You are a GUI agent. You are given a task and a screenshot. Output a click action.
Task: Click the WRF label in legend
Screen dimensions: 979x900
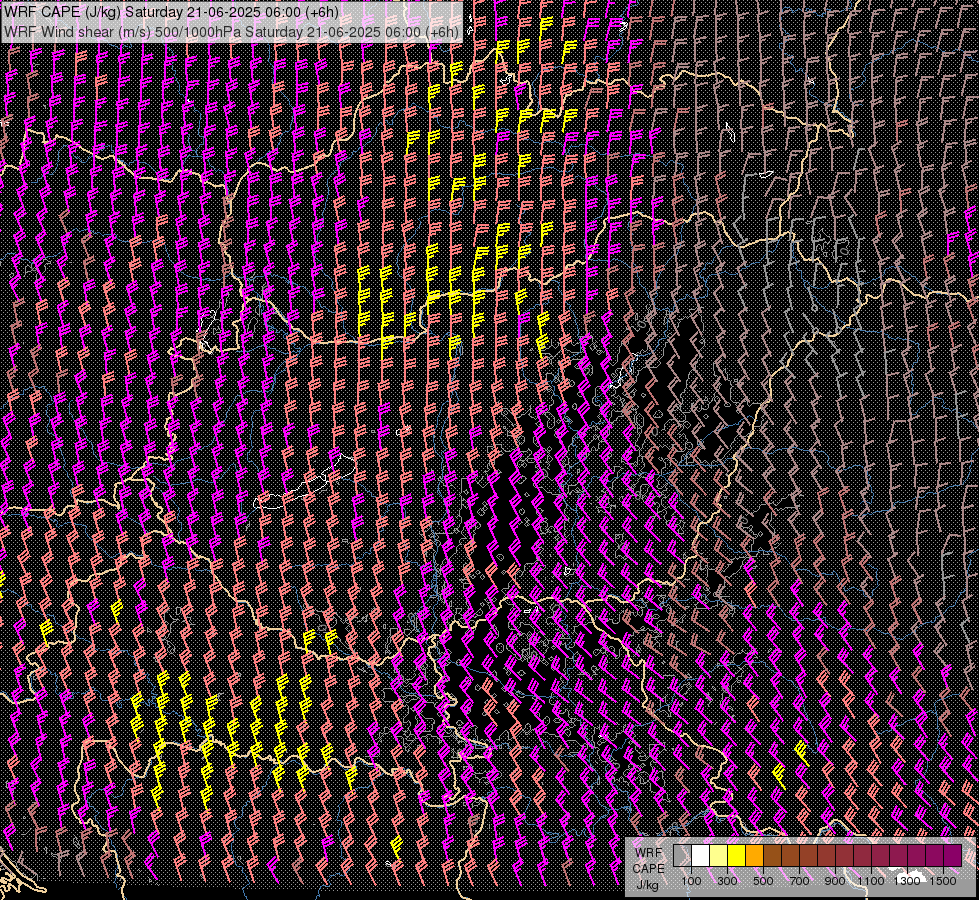click(648, 853)
